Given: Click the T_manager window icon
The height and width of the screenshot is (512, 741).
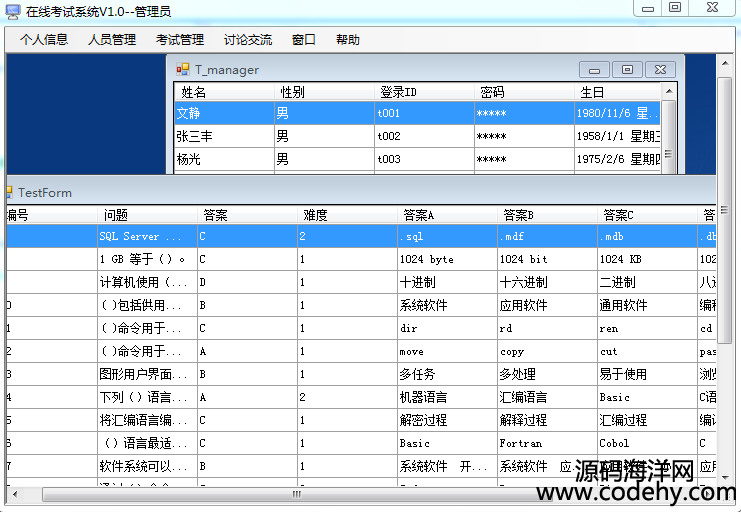Looking at the screenshot, I should point(182,69).
